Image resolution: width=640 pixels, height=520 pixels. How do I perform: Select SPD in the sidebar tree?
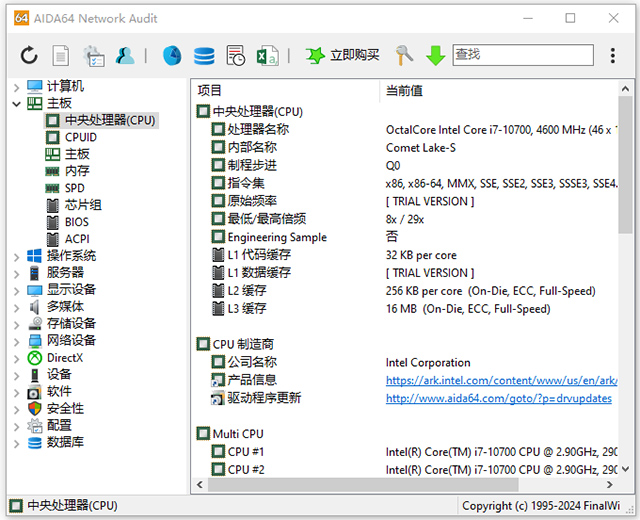pyautogui.click(x=74, y=188)
